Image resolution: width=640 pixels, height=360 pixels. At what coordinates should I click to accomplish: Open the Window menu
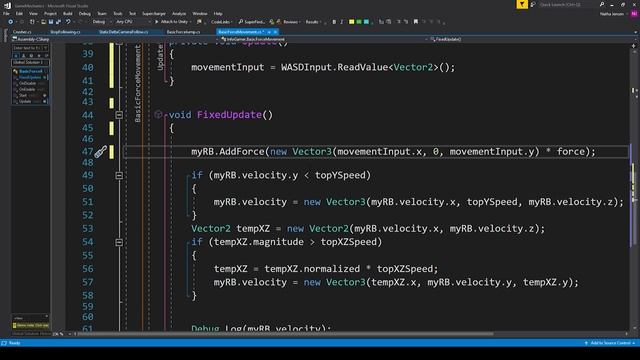[x=200, y=14]
